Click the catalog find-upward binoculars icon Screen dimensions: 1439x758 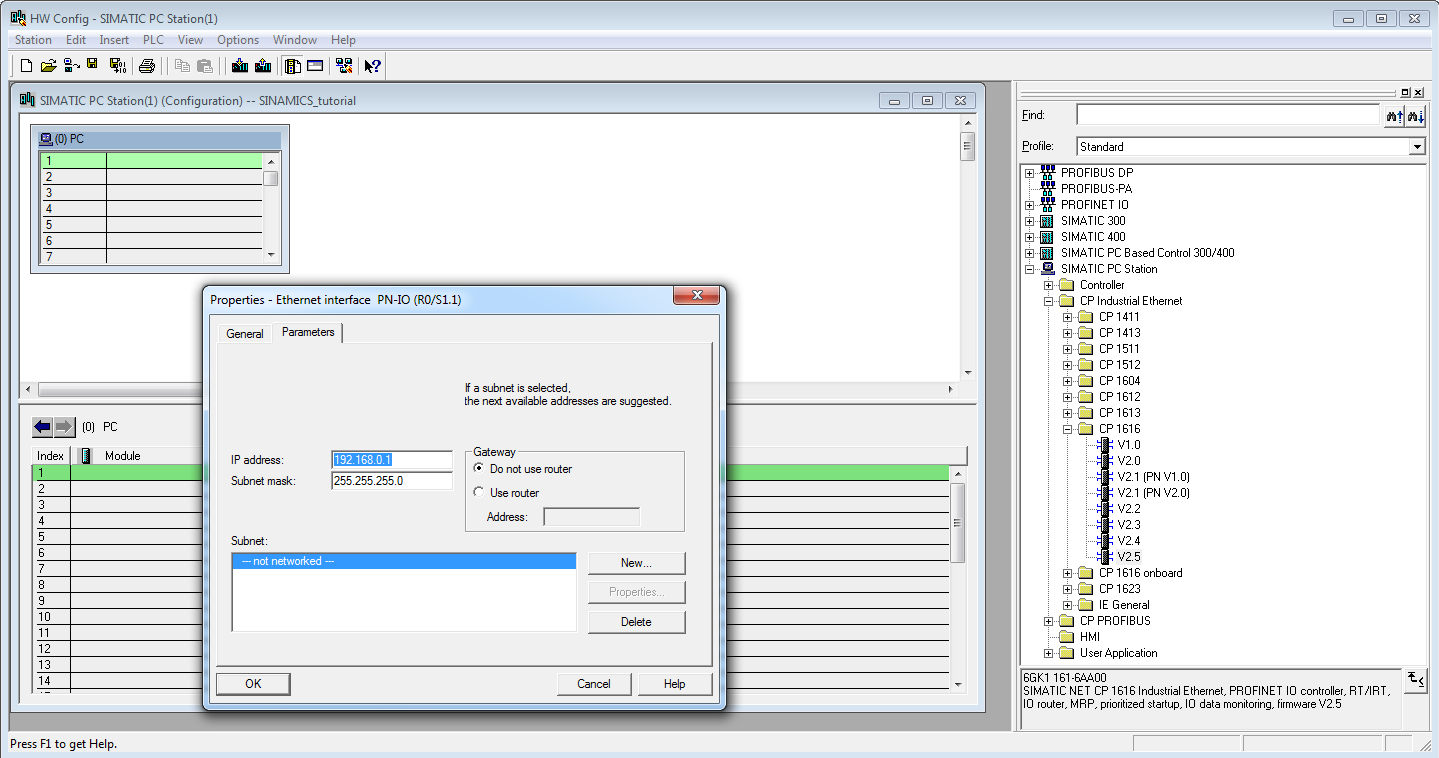(x=1395, y=116)
